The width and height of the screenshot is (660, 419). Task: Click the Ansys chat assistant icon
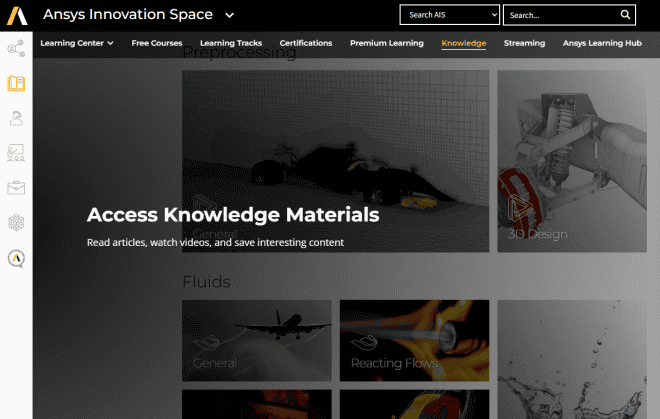16,258
